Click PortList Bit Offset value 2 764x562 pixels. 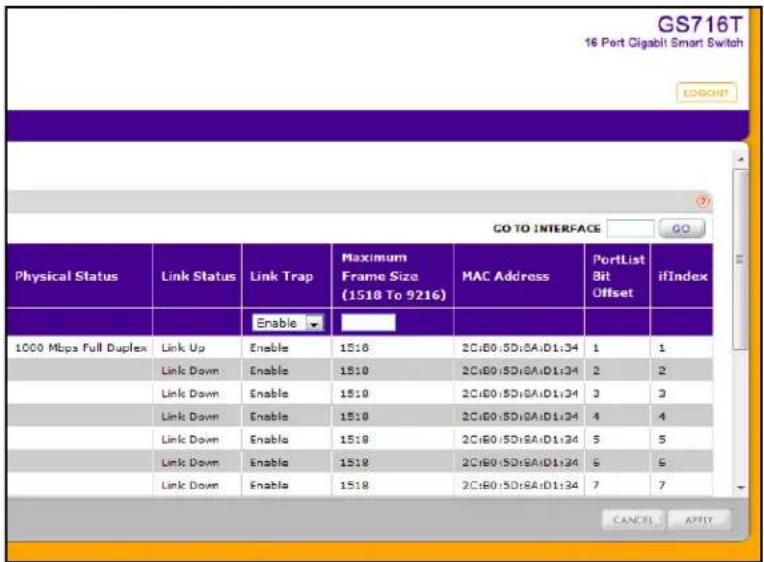pos(596,370)
